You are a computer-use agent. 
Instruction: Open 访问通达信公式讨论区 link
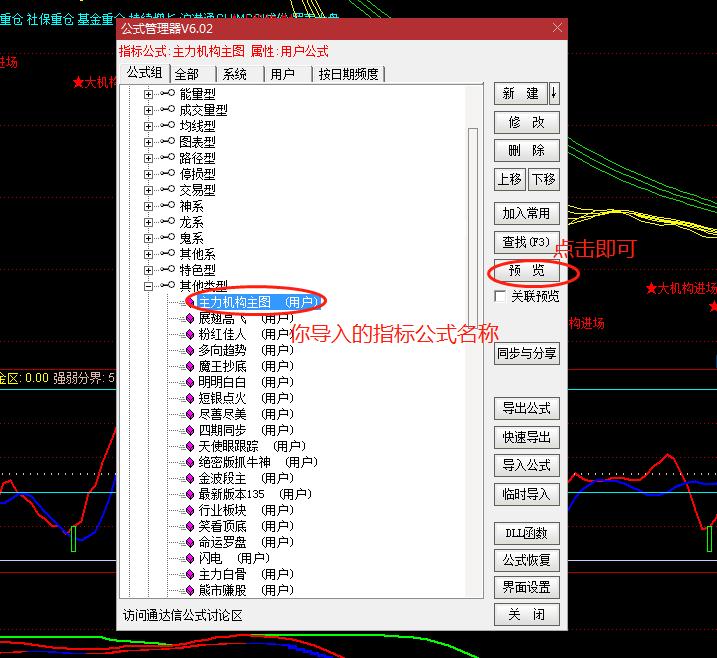click(x=182, y=615)
